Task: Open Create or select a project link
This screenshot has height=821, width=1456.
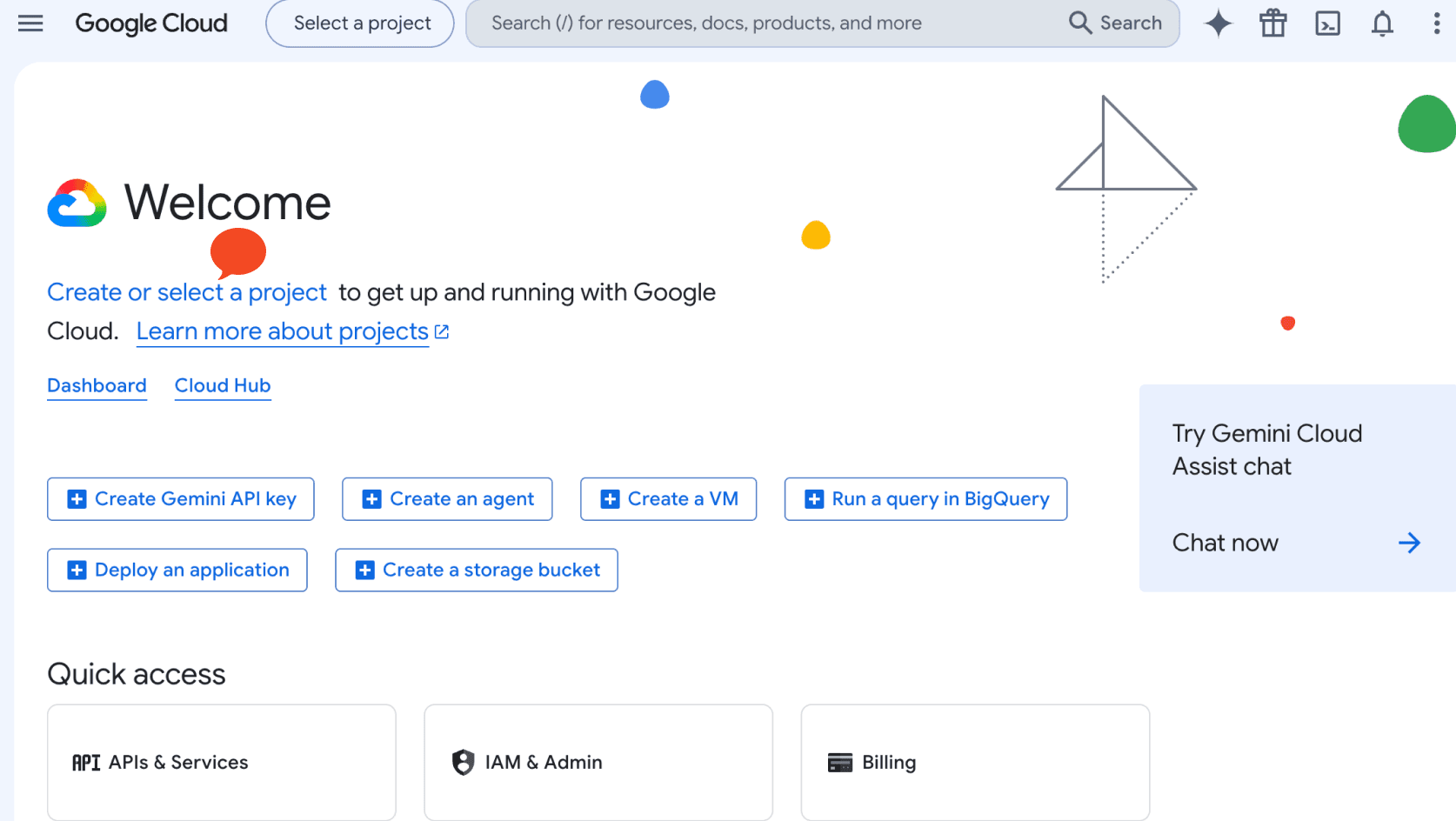Action: [187, 292]
